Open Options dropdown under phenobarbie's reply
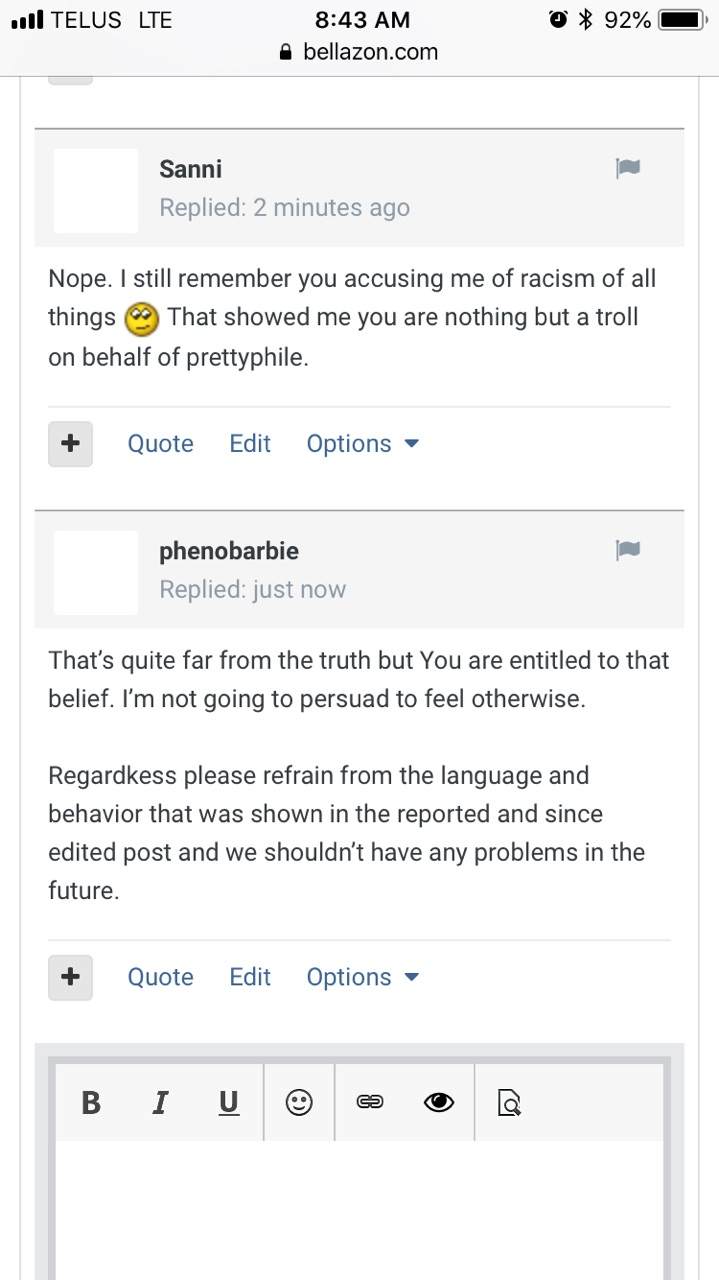The width and height of the screenshot is (719, 1280). [x=362, y=977]
